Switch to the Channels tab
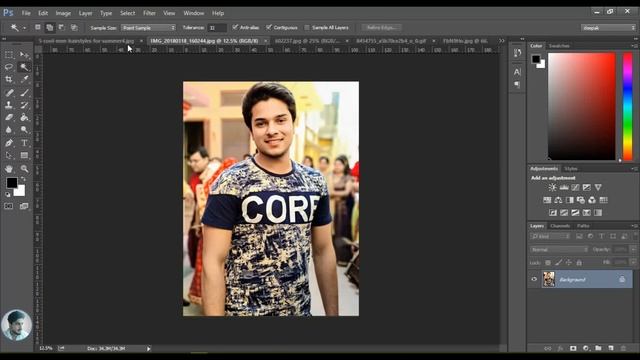640x360 pixels. 560,226
